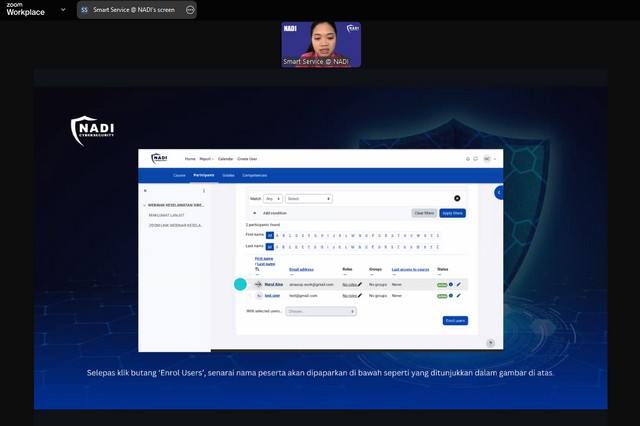Image resolution: width=640 pixels, height=426 pixels.
Task: Collapse the Webinar Keselamatan Siber section
Action: (145, 205)
